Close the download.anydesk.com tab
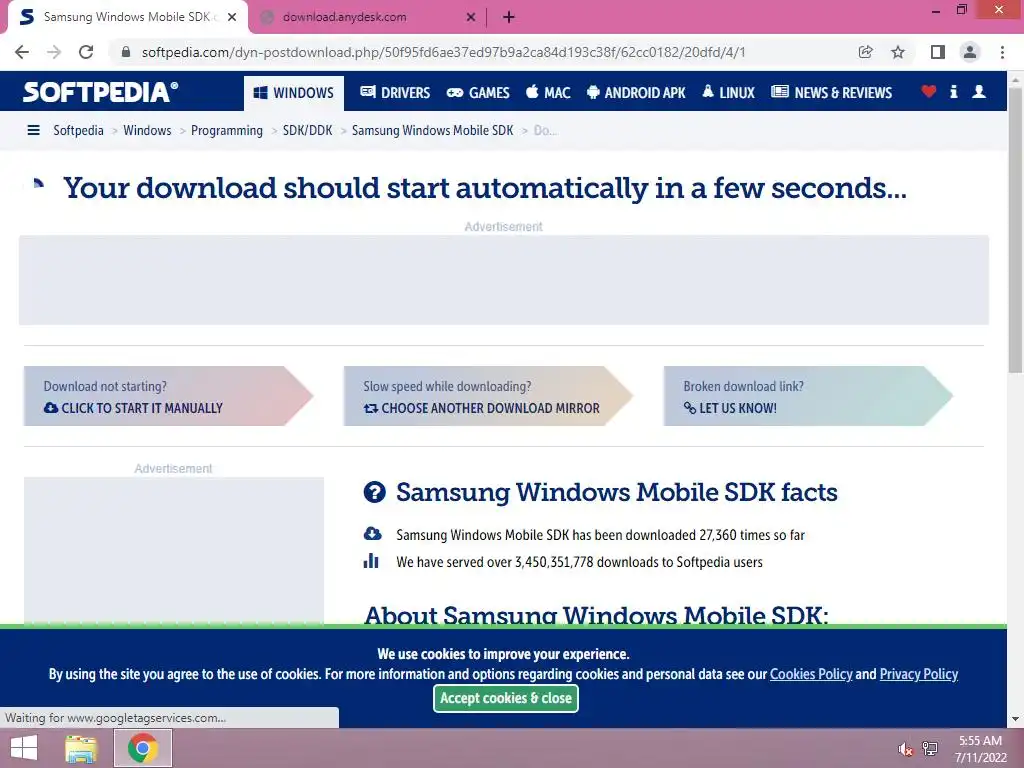This screenshot has width=1024, height=768. [471, 18]
